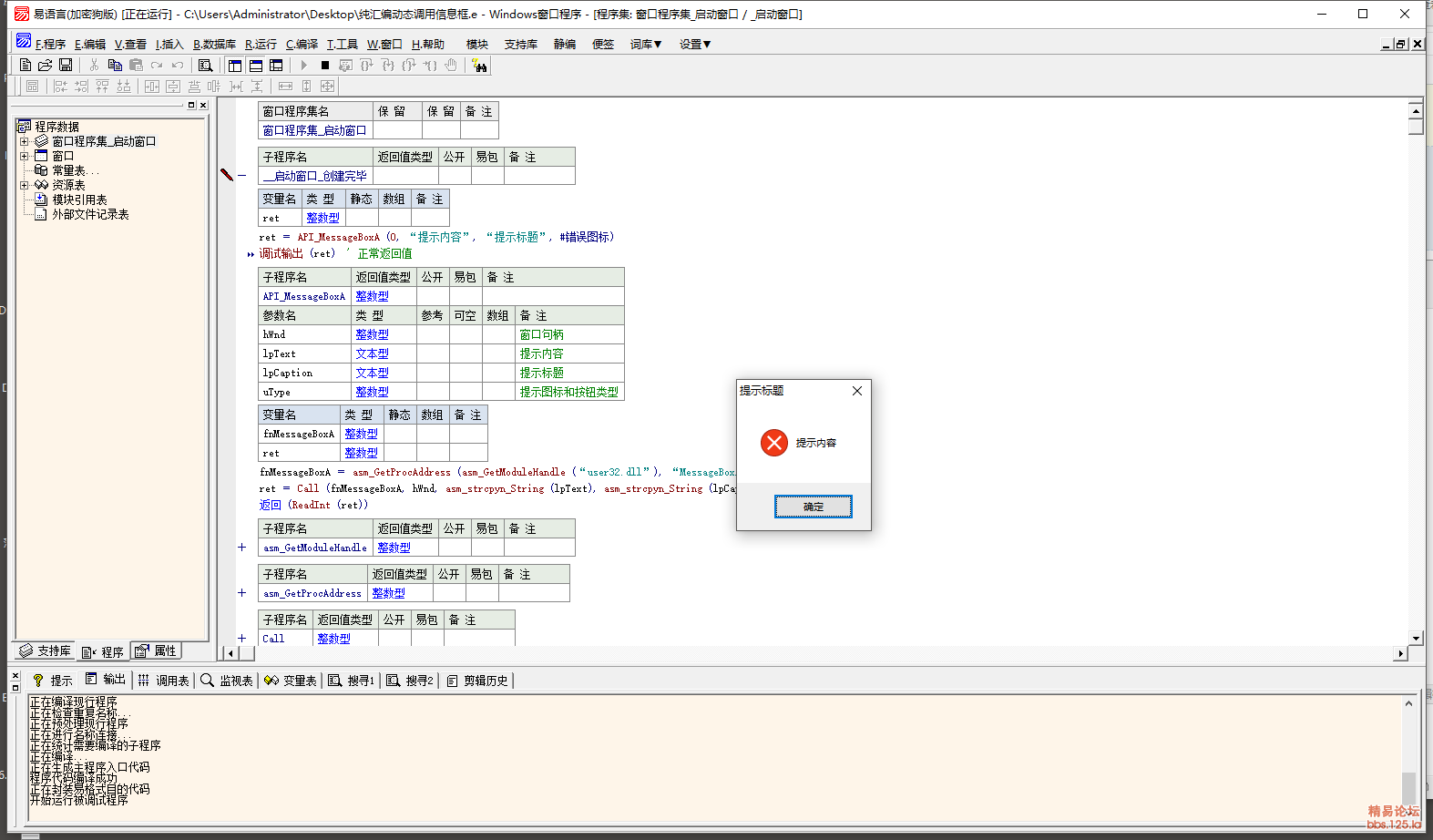
Task: Expand the Call subroutine
Action: click(241, 639)
